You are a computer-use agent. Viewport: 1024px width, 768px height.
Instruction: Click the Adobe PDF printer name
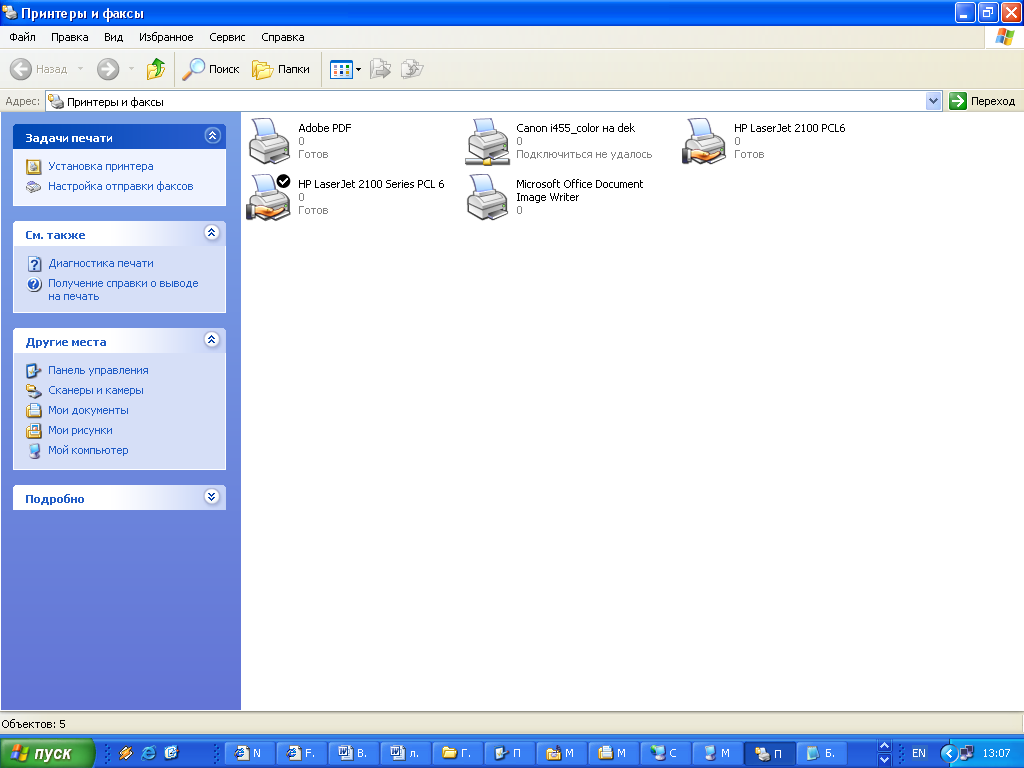pos(325,128)
